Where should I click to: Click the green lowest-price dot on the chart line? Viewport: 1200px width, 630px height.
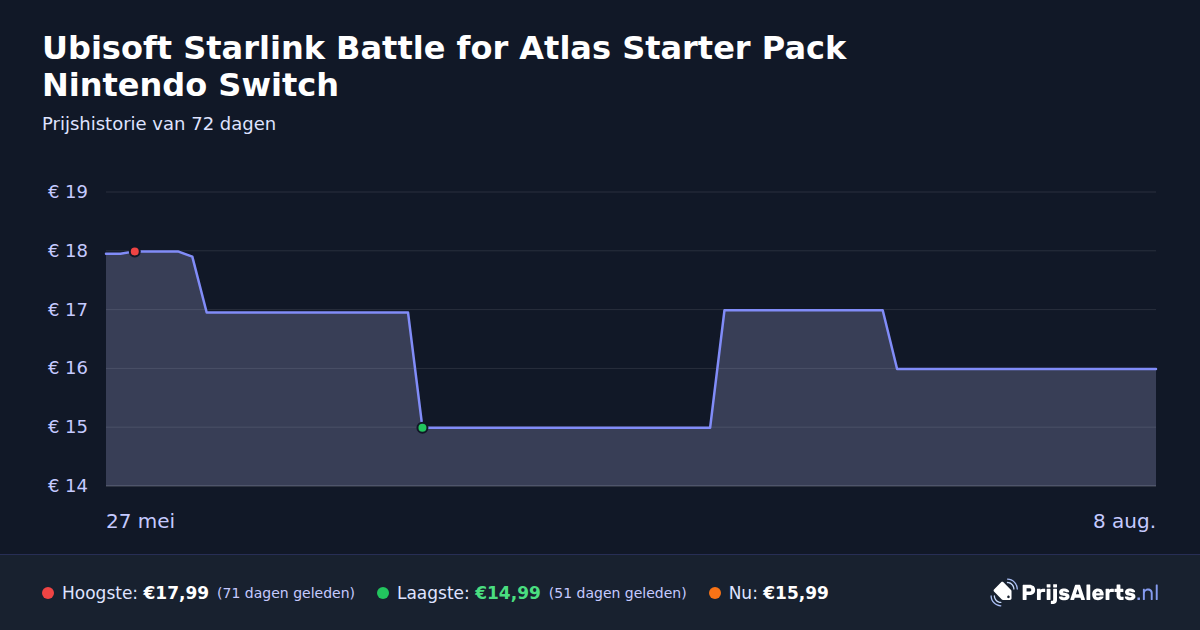(x=422, y=428)
